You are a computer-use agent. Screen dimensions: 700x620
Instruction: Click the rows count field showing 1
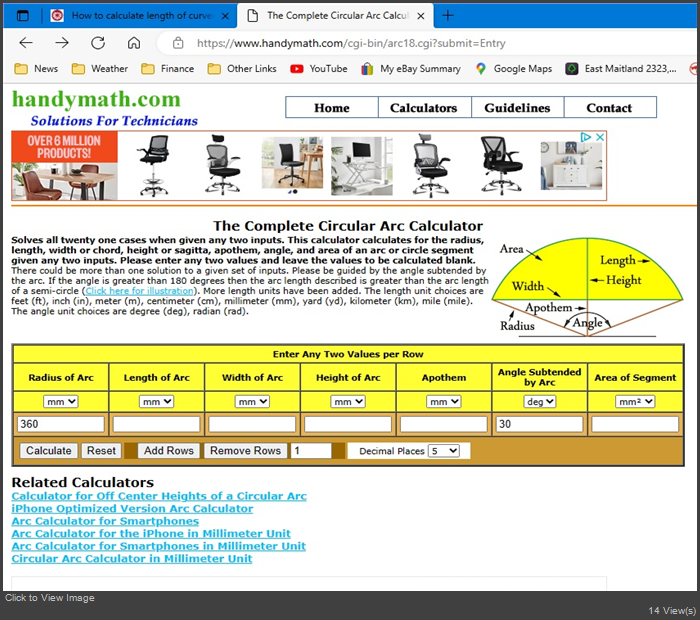point(311,451)
